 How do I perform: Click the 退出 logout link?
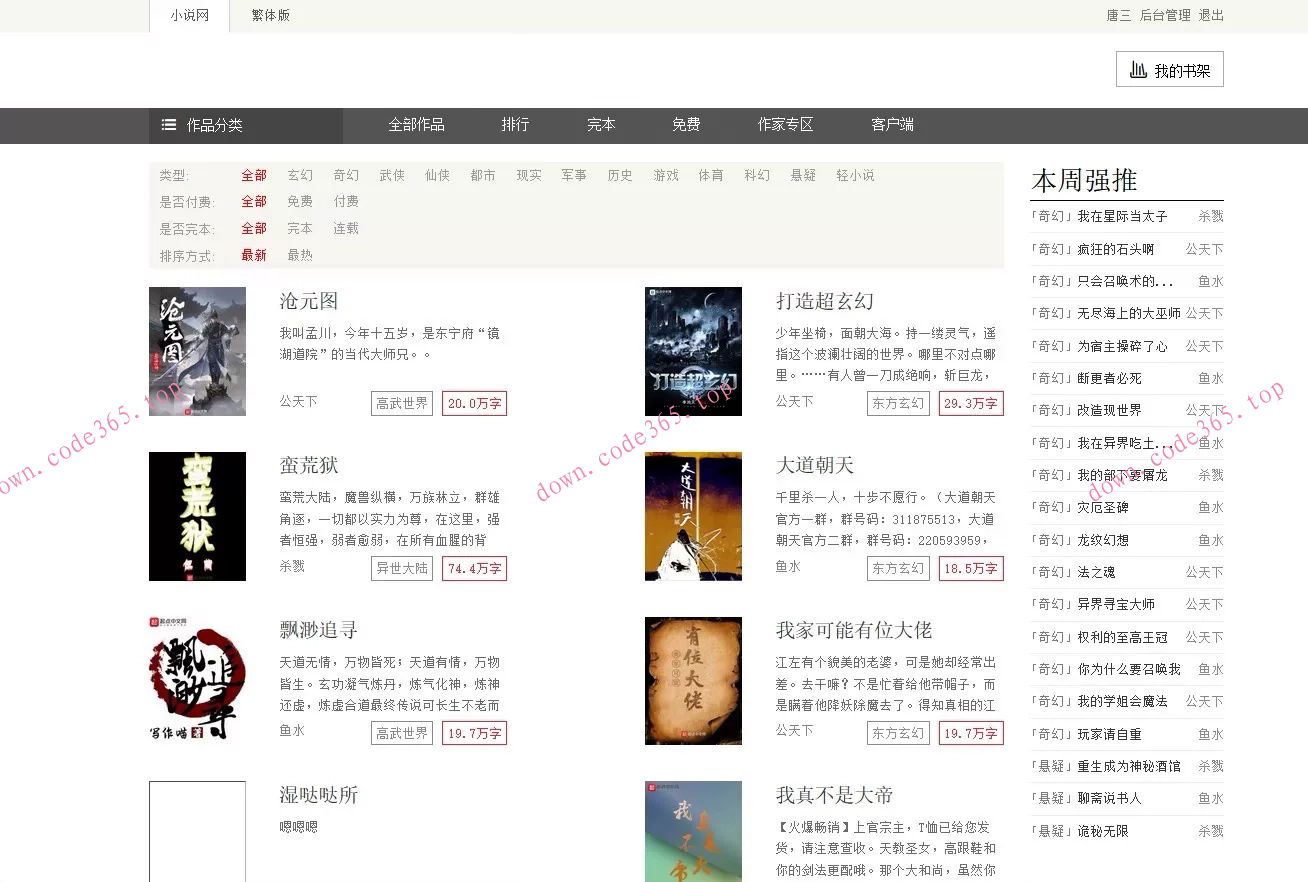(1211, 15)
